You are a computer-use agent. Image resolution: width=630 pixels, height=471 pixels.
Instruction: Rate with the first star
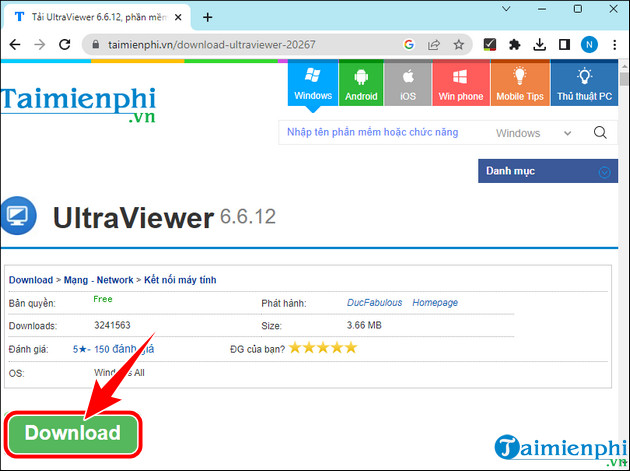click(x=295, y=348)
